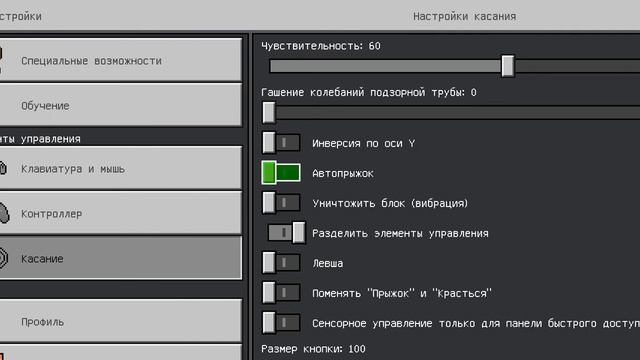Switch to the Контроллер settings tab
The height and width of the screenshot is (360, 640).
pos(120,213)
